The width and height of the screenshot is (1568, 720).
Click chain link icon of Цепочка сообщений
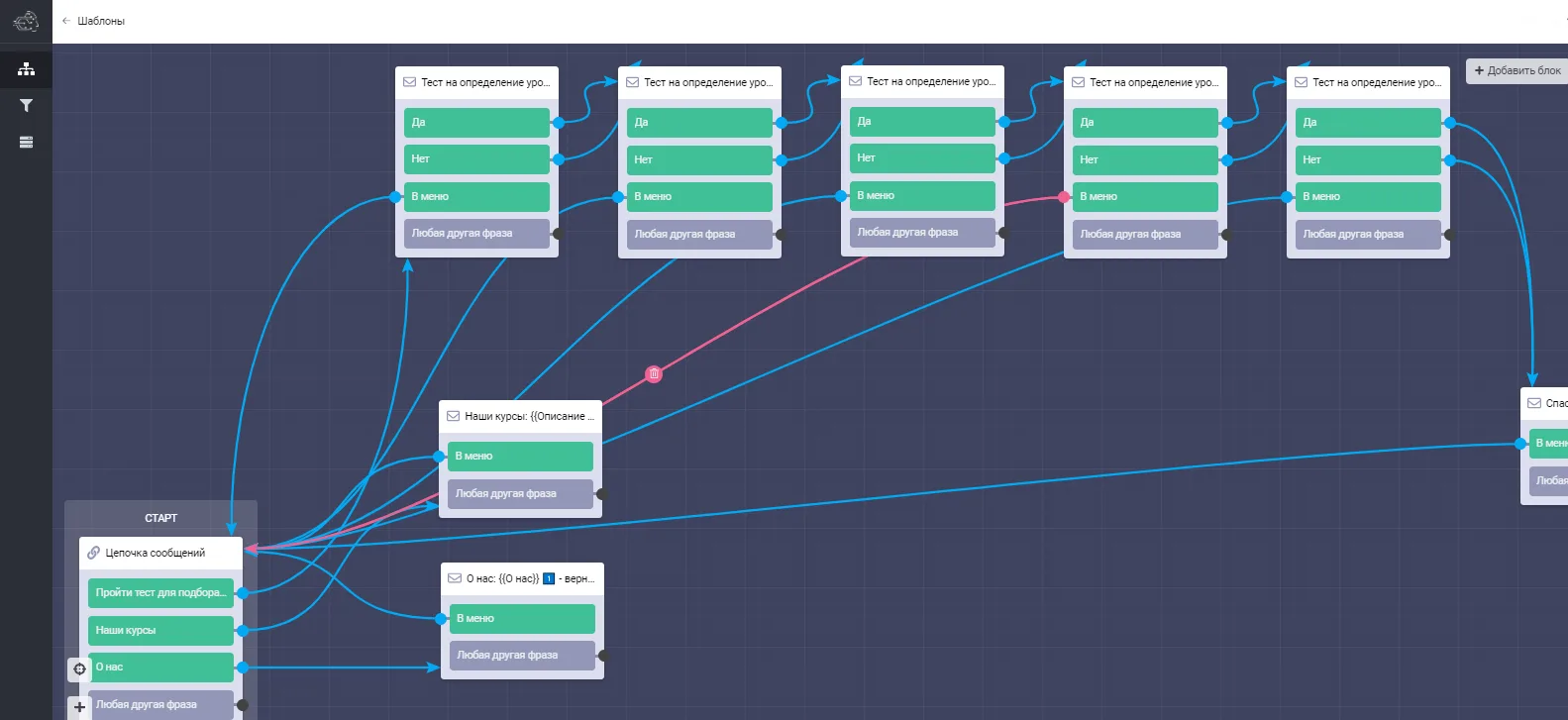click(x=94, y=553)
